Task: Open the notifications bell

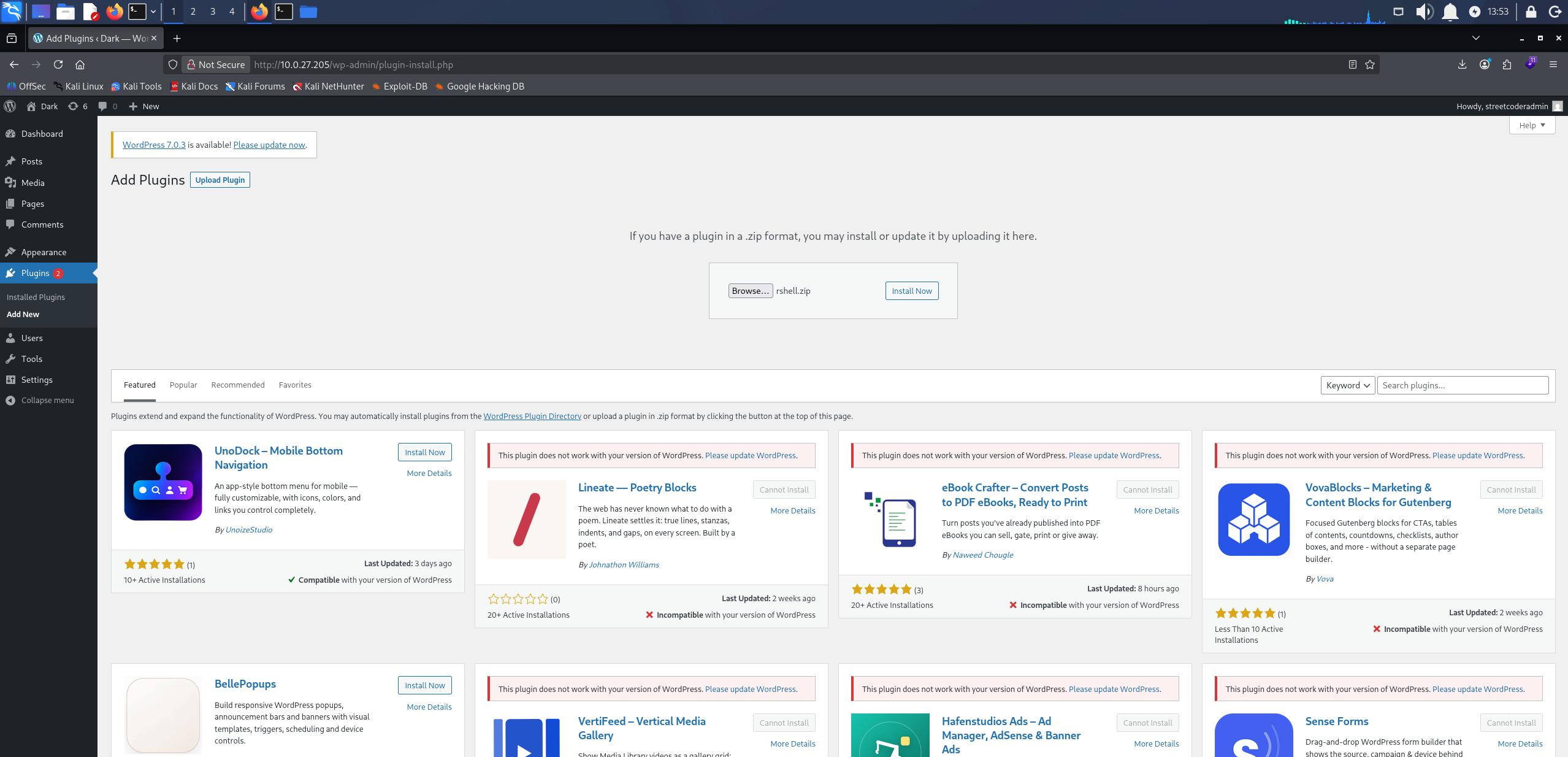Action: (1450, 11)
